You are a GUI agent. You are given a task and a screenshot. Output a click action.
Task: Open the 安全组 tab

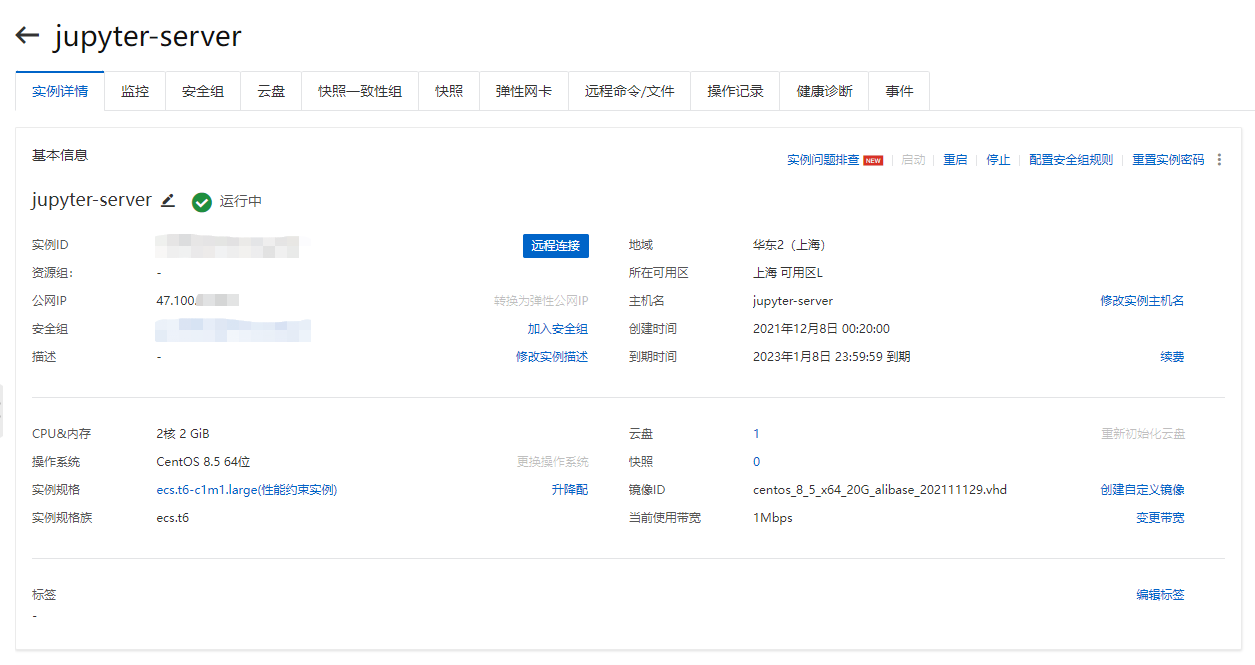point(203,91)
